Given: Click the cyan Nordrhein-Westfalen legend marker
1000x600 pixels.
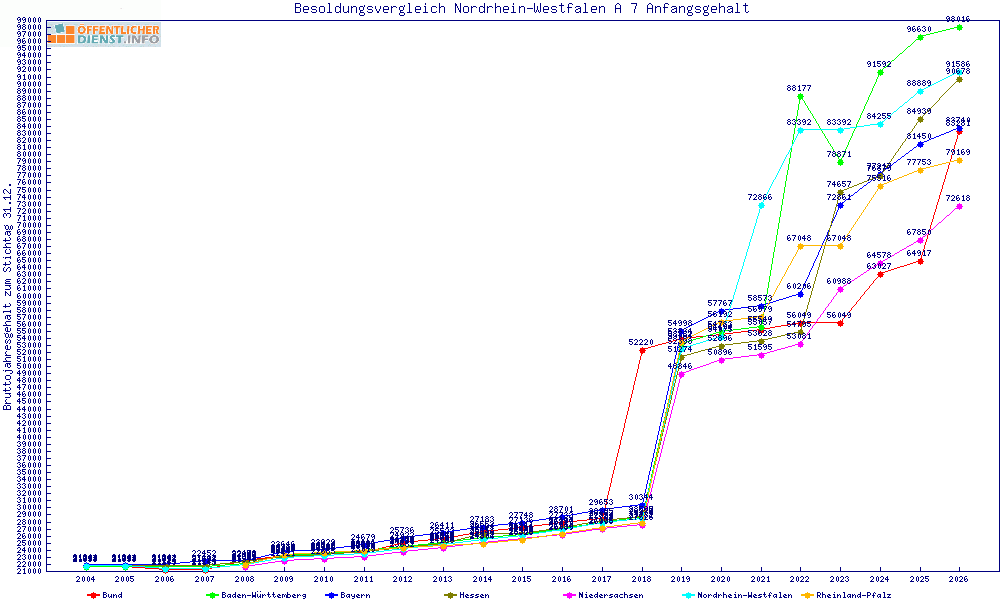Looking at the screenshot, I should (688, 596).
